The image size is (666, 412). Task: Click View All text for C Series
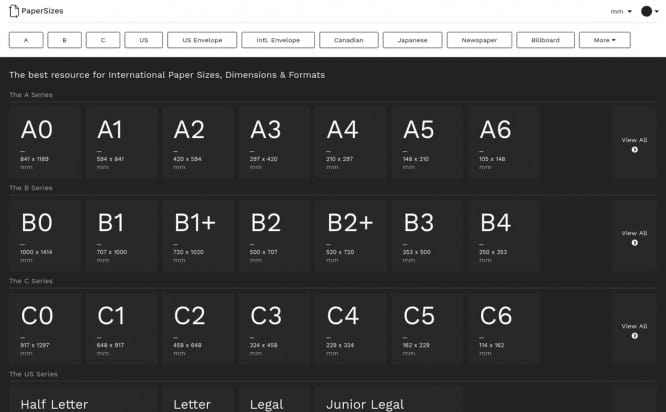[635, 326]
